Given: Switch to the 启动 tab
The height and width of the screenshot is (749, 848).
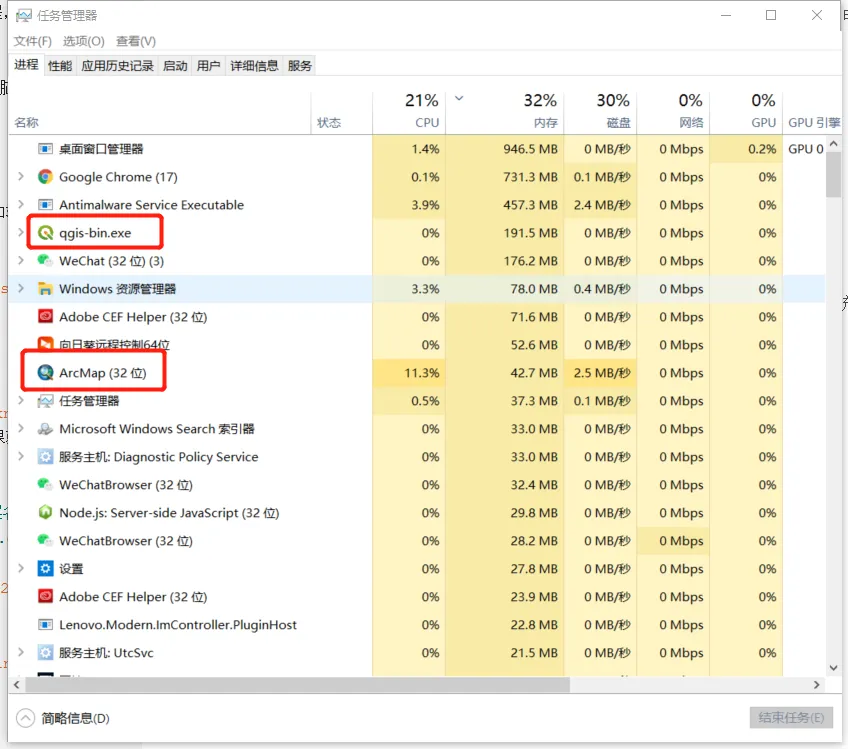Looking at the screenshot, I should pos(175,66).
